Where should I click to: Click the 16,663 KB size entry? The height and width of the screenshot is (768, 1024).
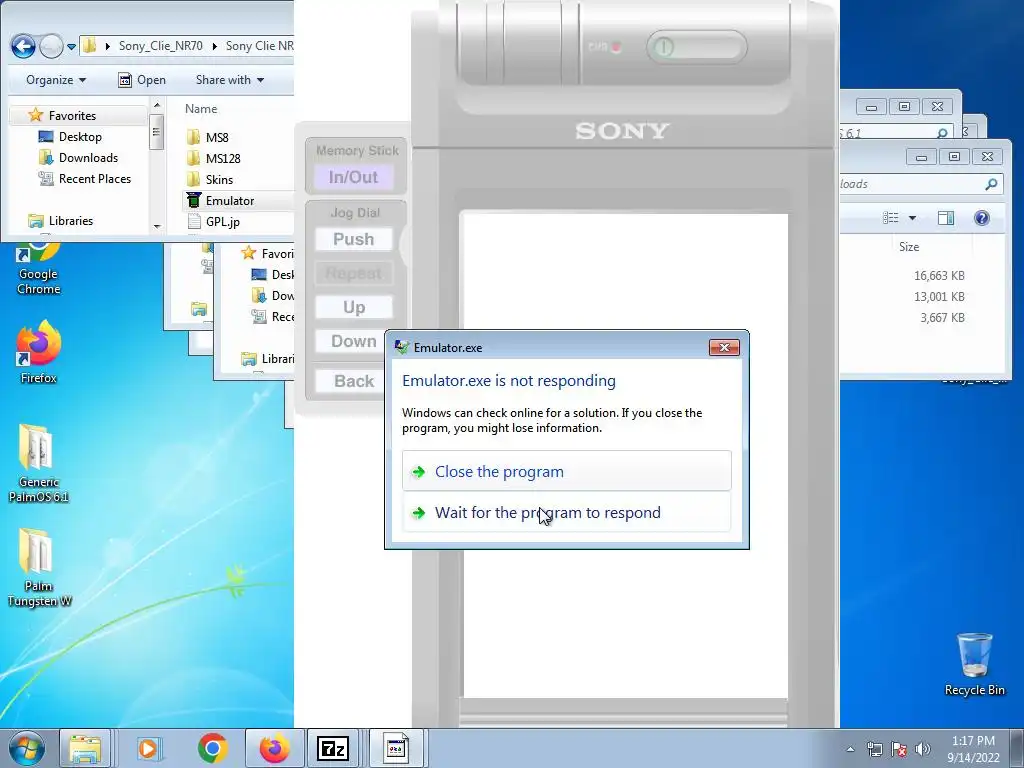coord(939,276)
